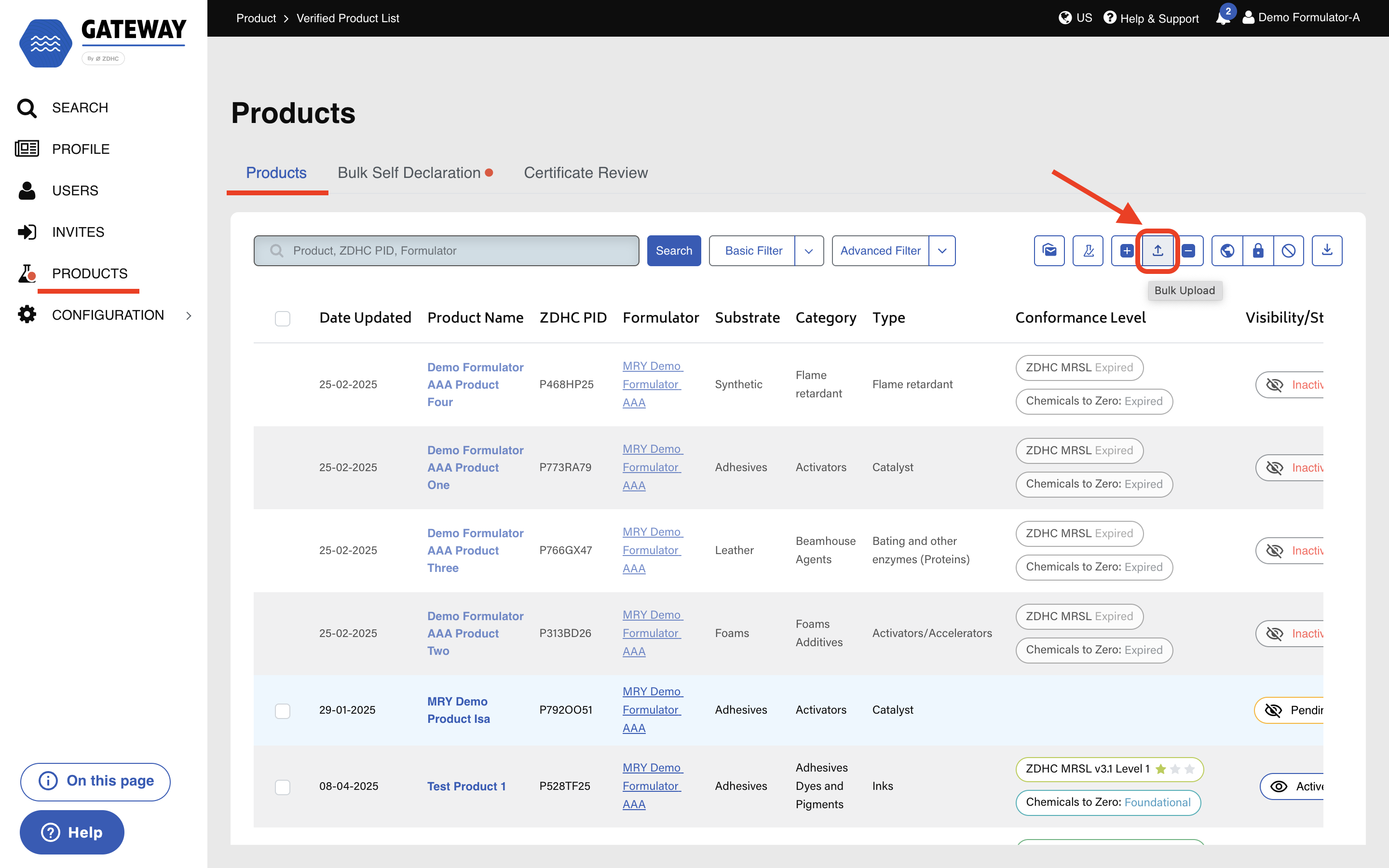
Task: Open MRY Demo Product Isa link
Action: 458,710
